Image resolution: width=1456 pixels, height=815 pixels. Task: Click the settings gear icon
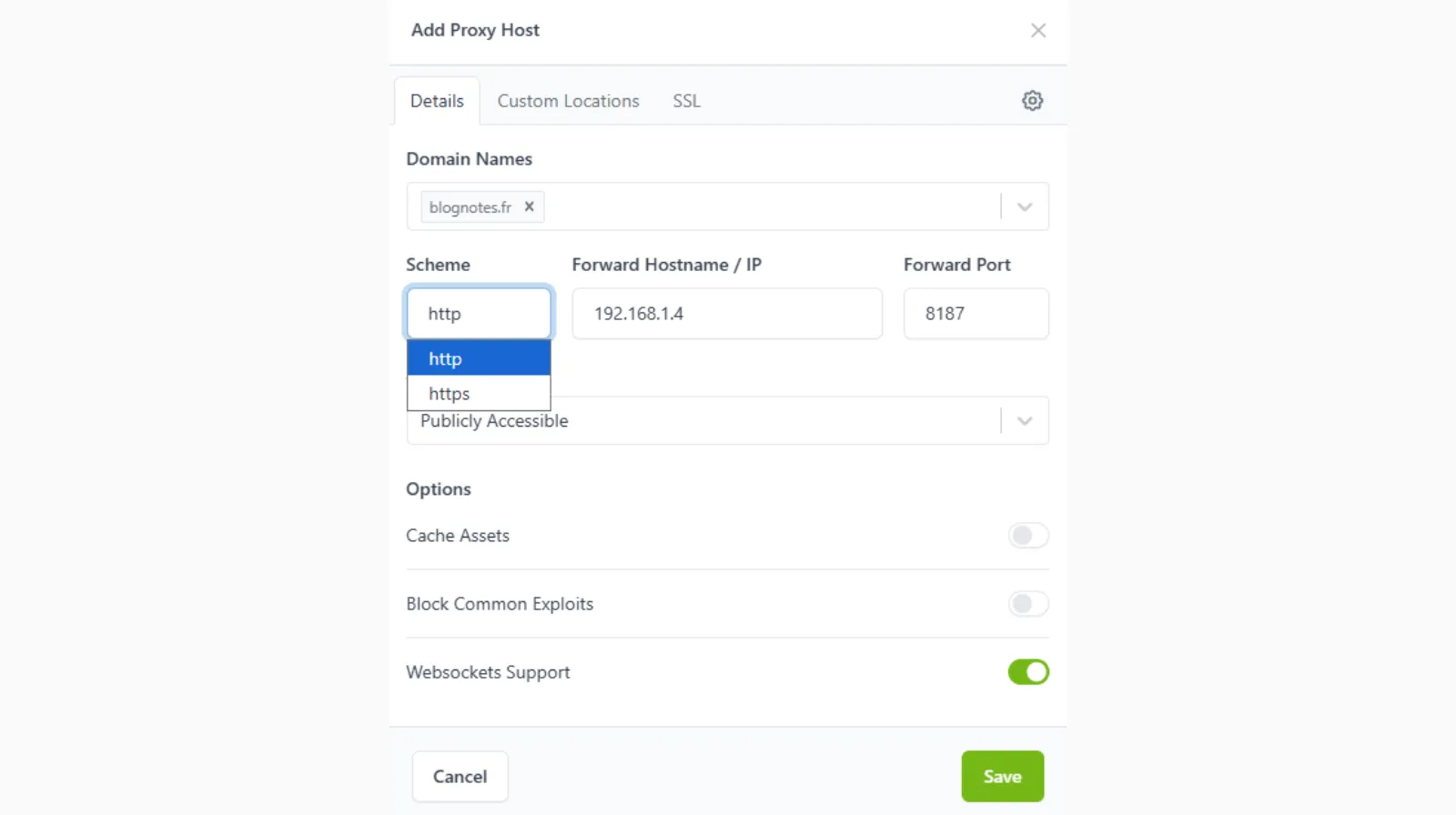pos(1032,101)
